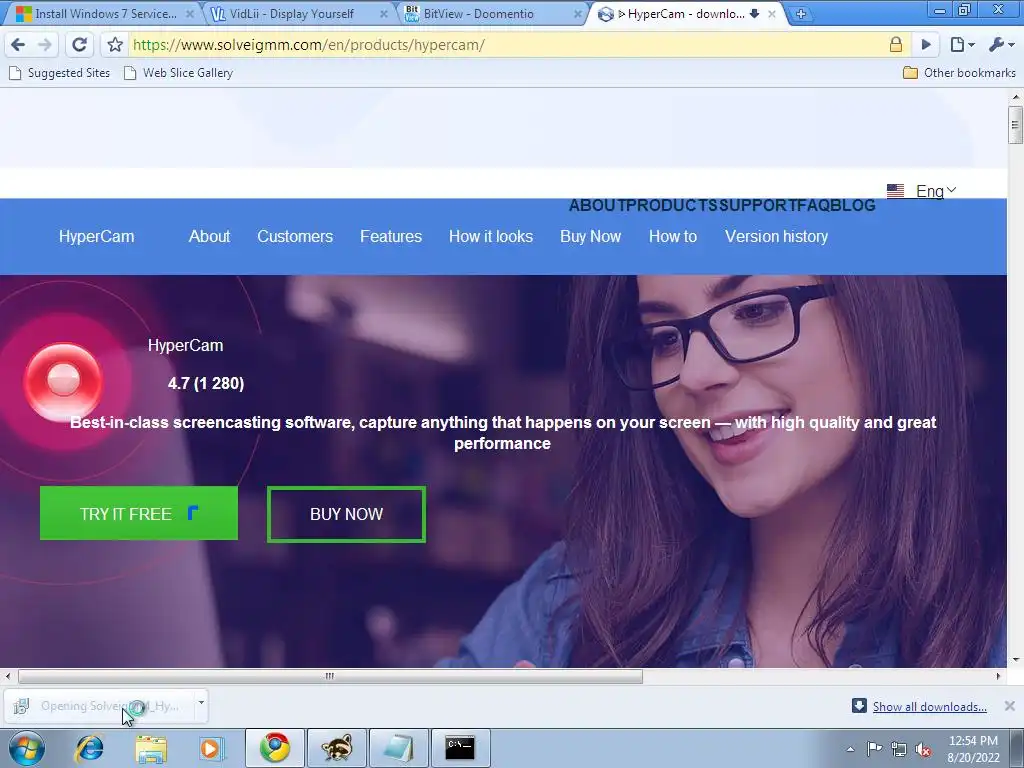
Task: Select the raccoon app taskbar button
Action: (x=336, y=748)
